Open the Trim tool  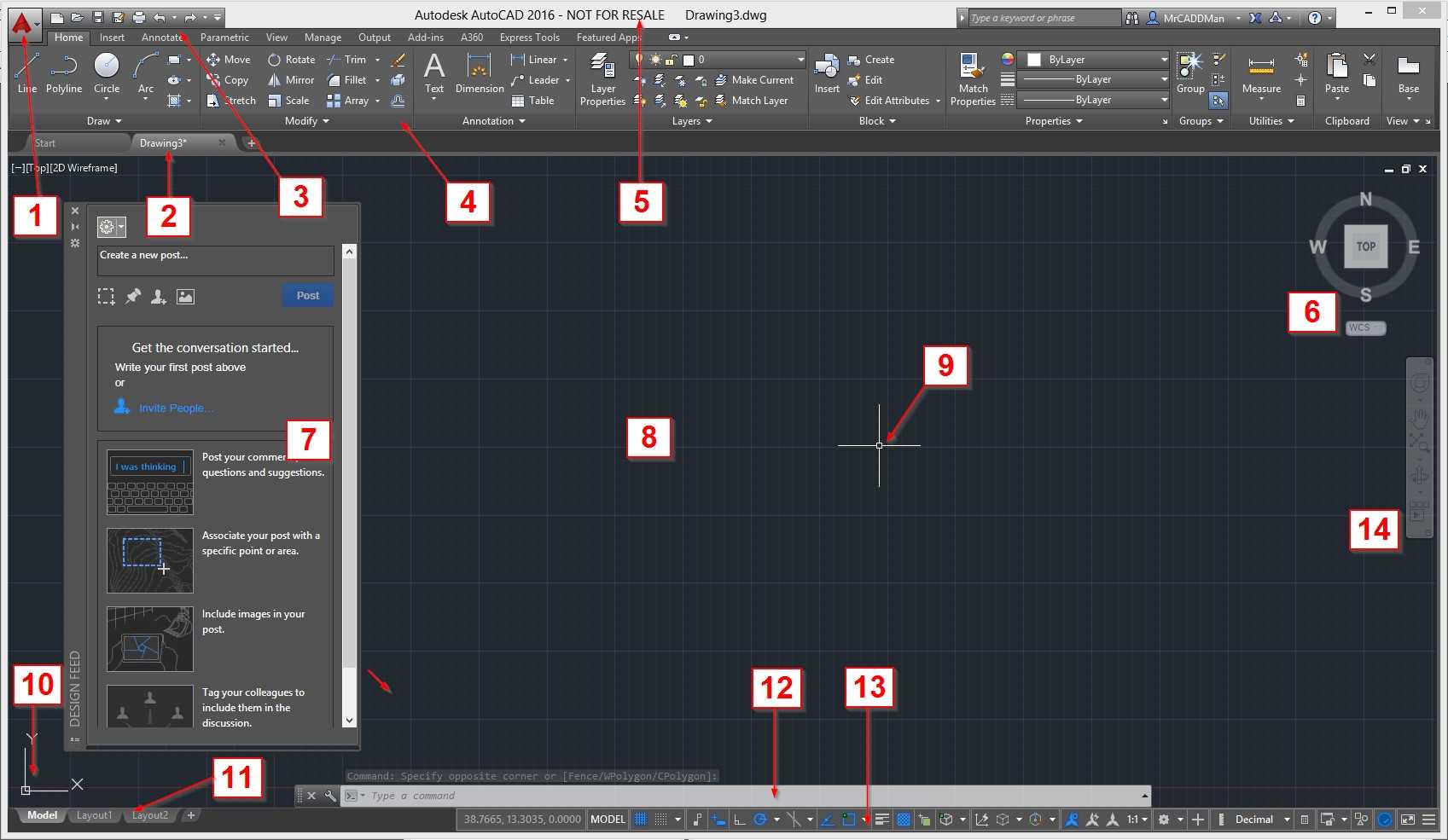click(354, 59)
